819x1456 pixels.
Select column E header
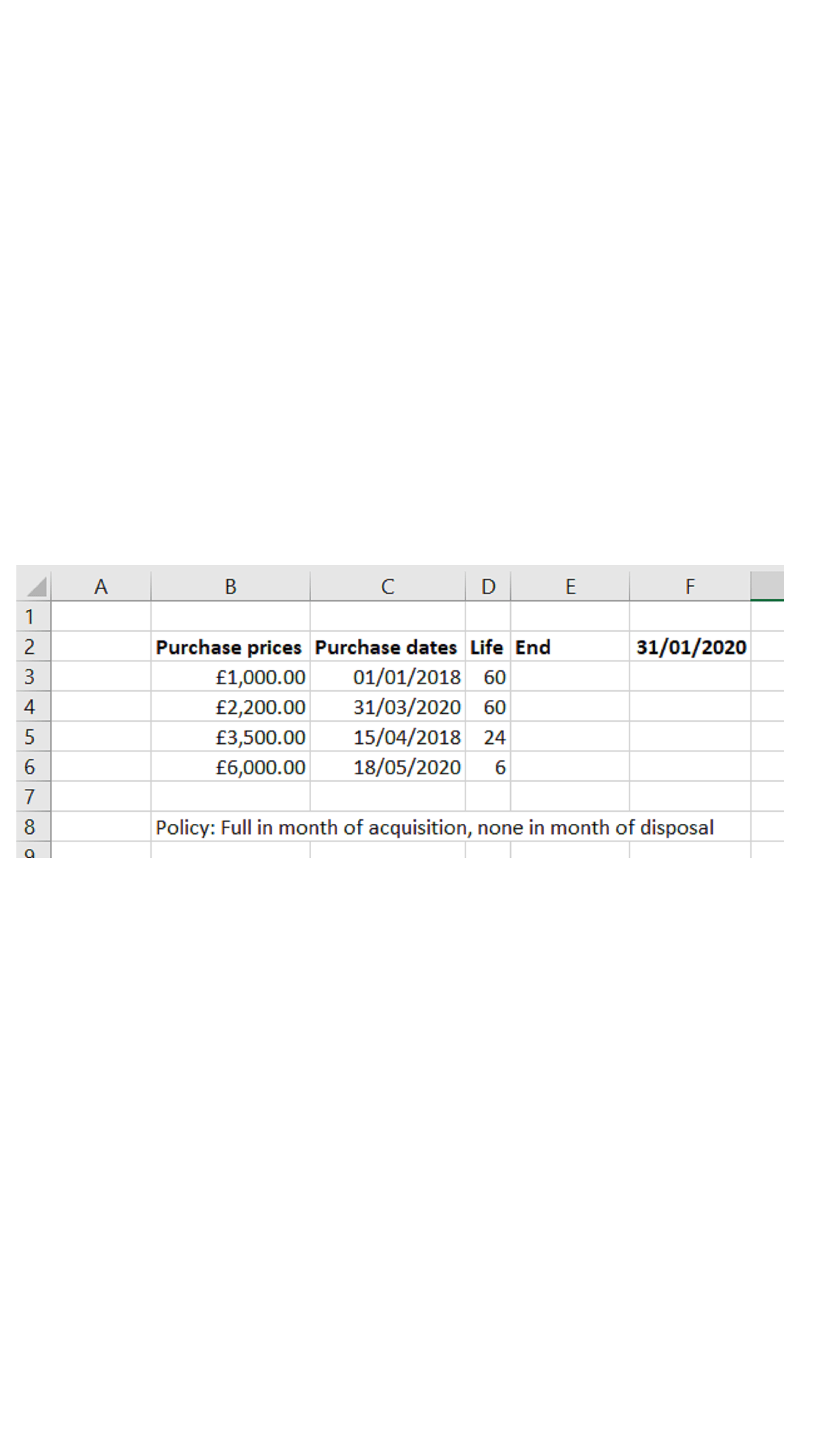click(x=570, y=586)
